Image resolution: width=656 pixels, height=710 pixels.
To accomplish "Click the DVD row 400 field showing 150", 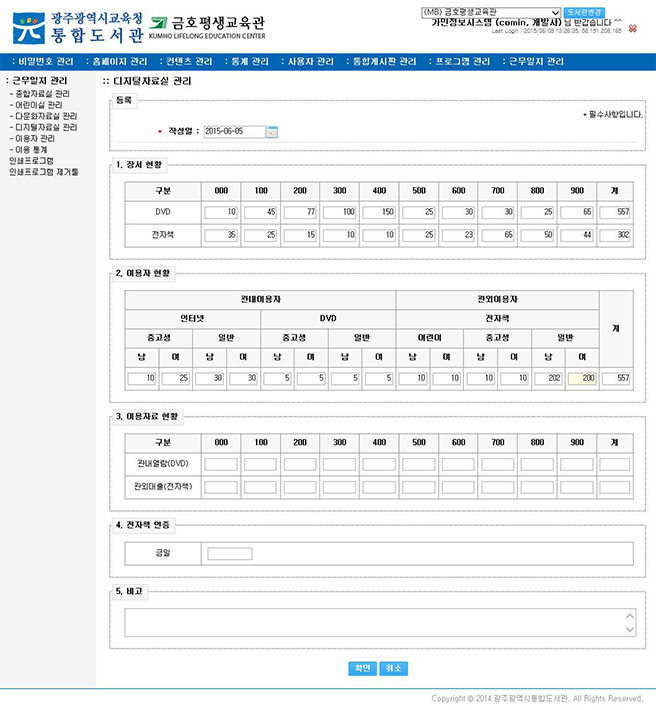I will [x=379, y=212].
